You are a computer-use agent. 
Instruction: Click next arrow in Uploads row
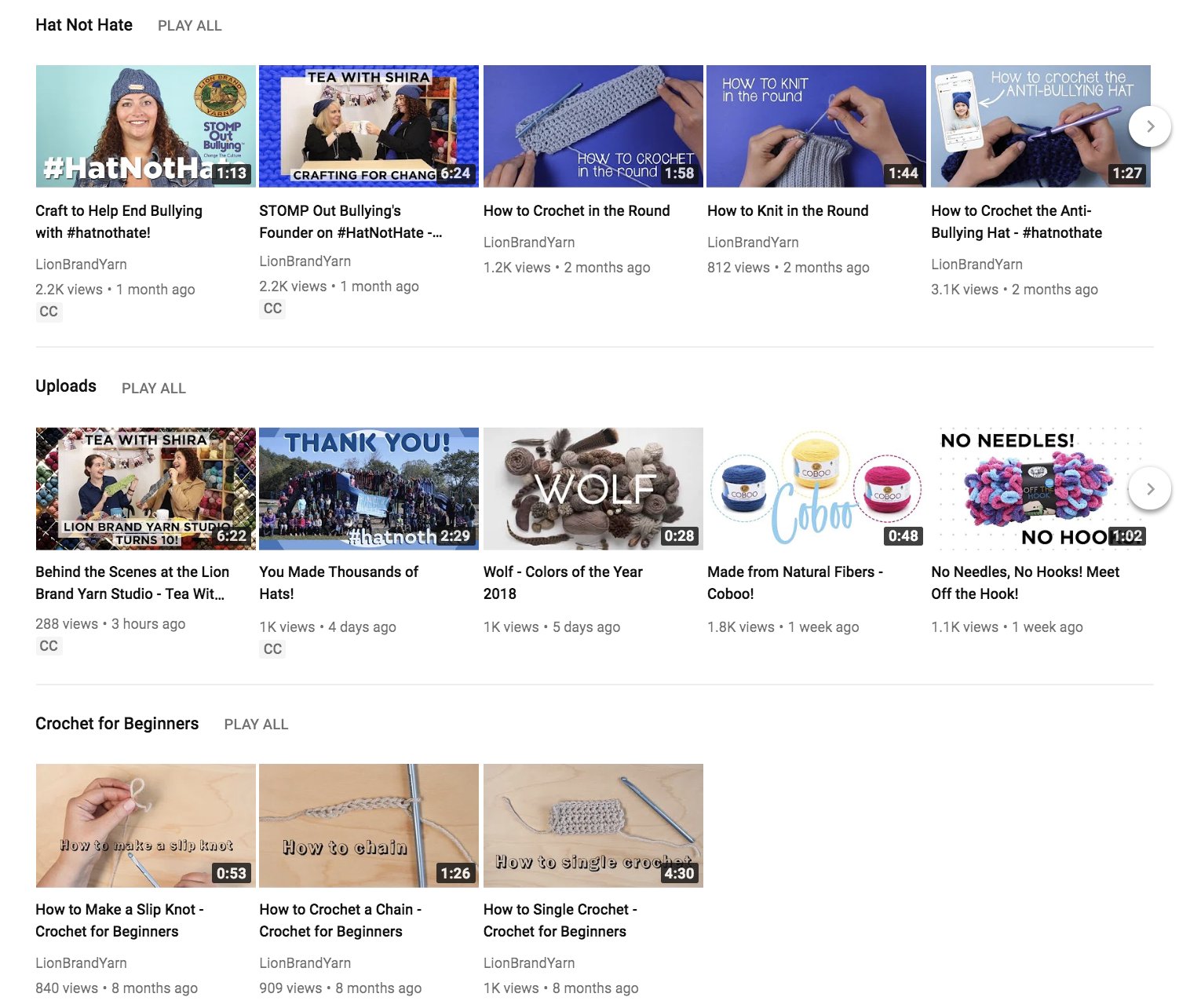pyautogui.click(x=1150, y=488)
